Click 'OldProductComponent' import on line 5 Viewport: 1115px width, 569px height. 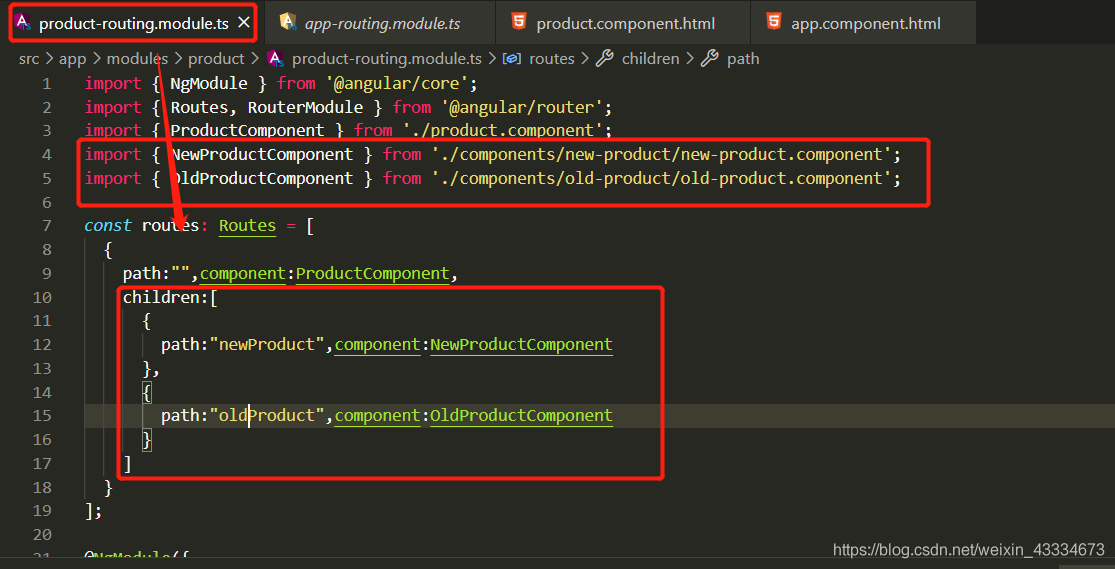tap(262, 179)
